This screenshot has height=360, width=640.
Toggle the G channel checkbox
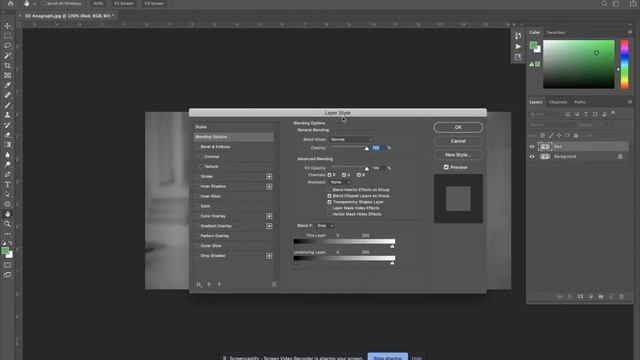tap(344, 175)
